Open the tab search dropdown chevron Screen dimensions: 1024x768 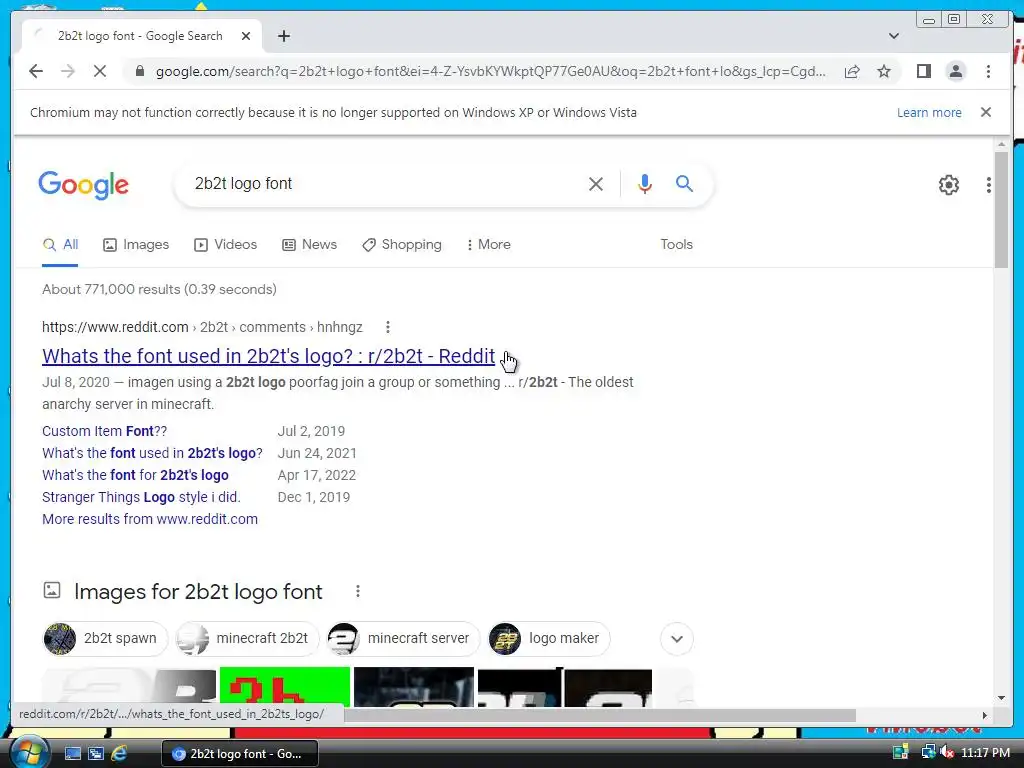[893, 36]
